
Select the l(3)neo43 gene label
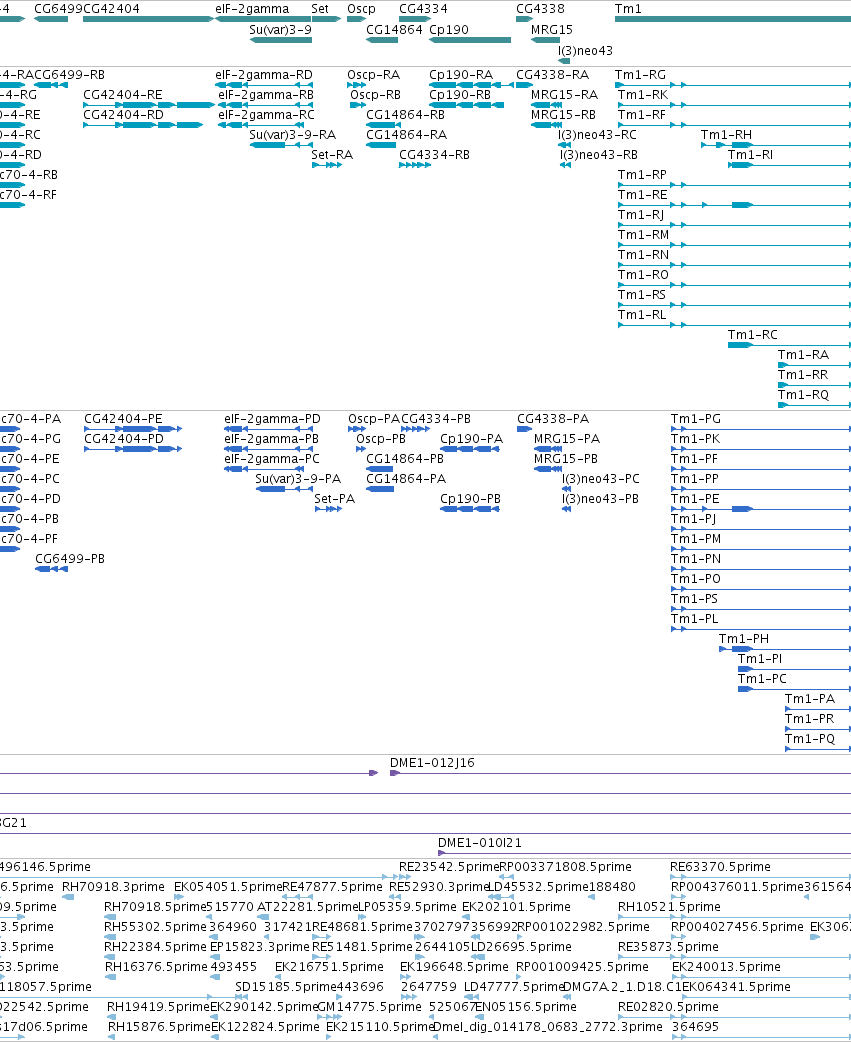coord(585,51)
